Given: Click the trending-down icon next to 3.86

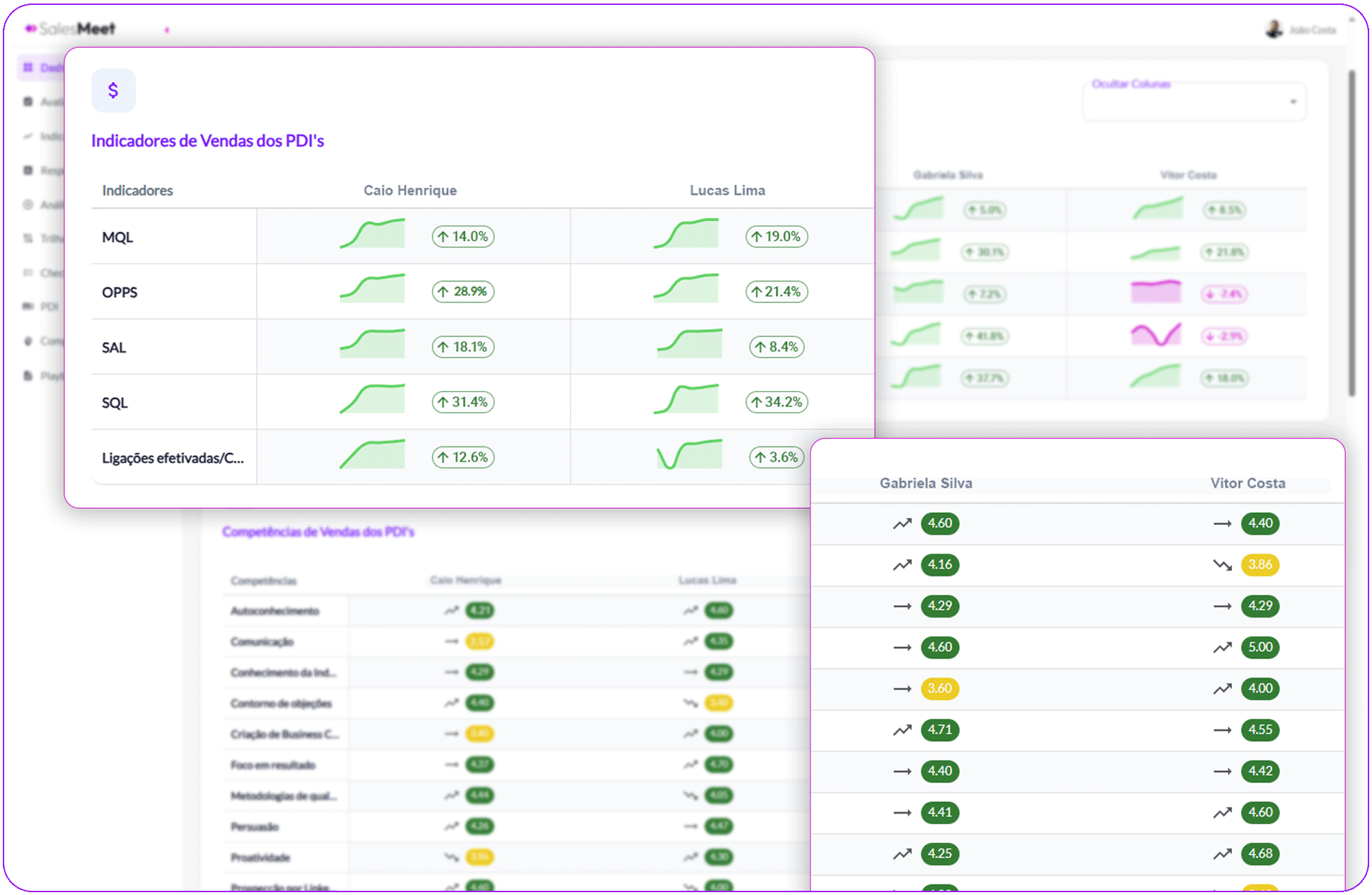Looking at the screenshot, I should point(1222,565).
